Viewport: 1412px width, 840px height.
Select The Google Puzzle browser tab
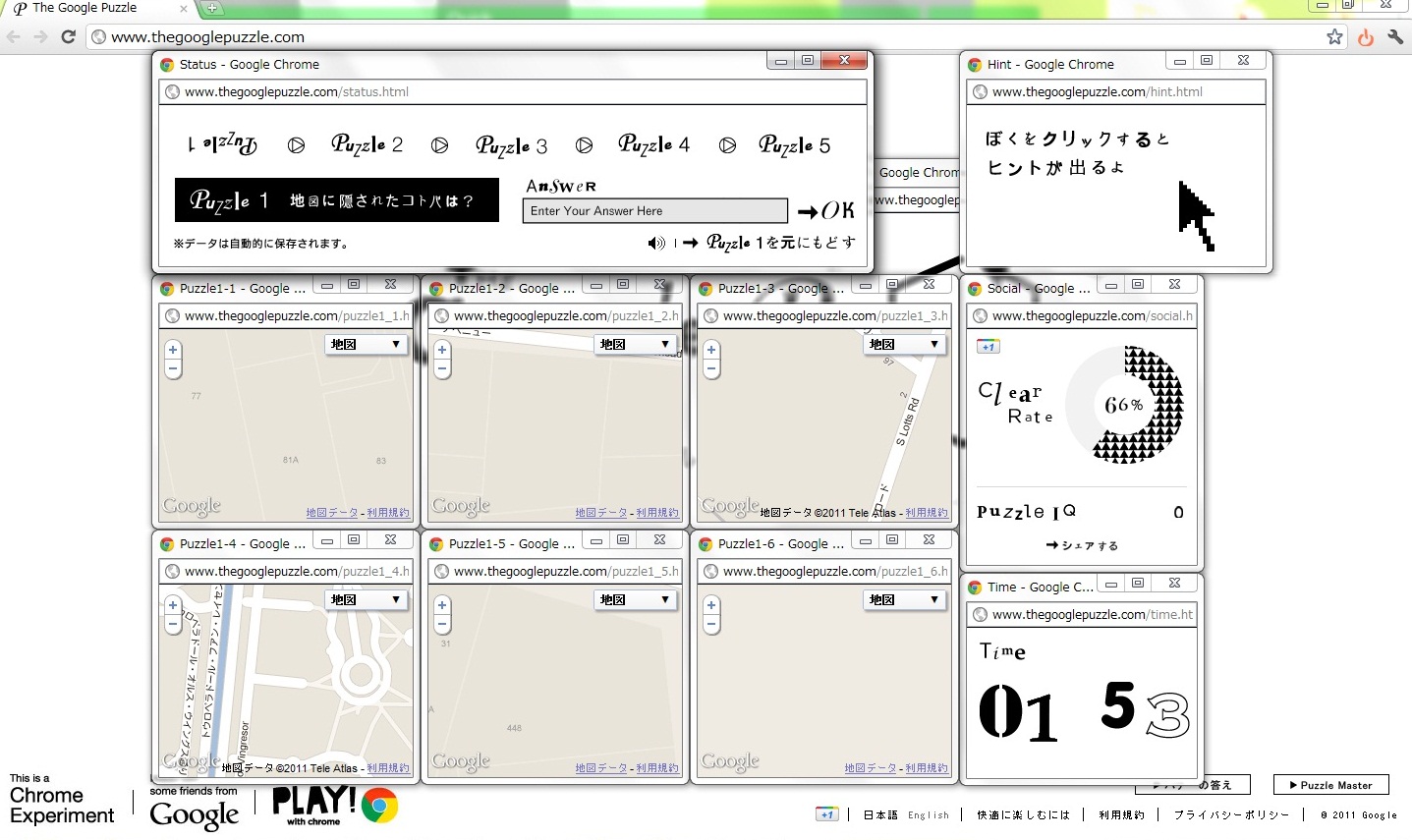(x=98, y=8)
